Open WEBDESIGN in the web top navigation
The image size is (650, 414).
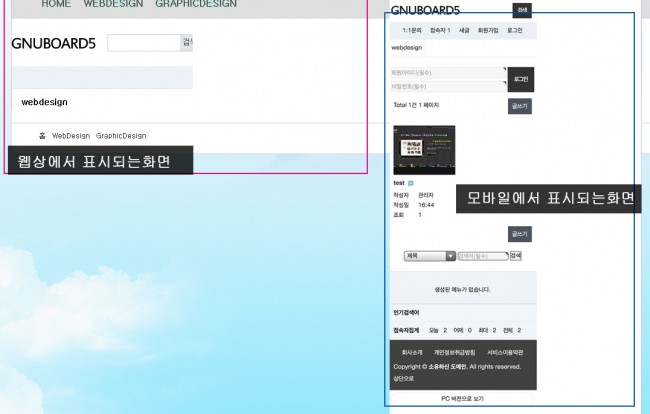113,4
